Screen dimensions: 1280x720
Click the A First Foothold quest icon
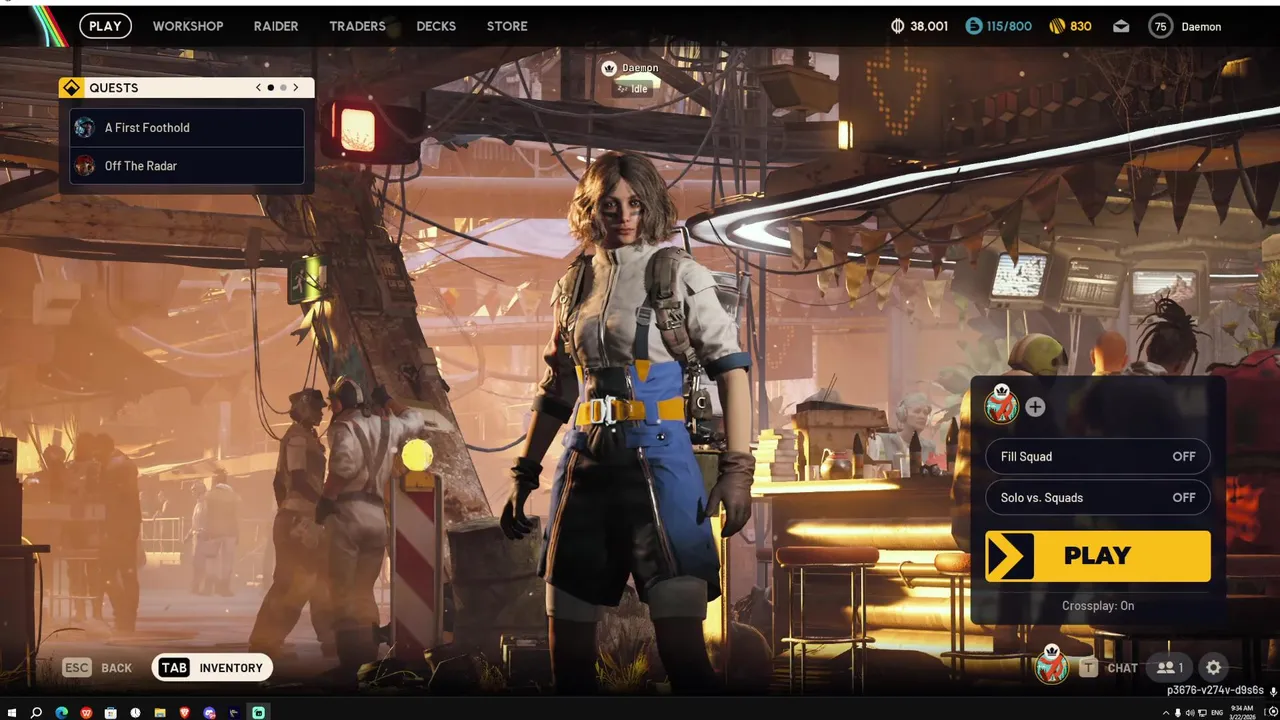click(x=85, y=128)
